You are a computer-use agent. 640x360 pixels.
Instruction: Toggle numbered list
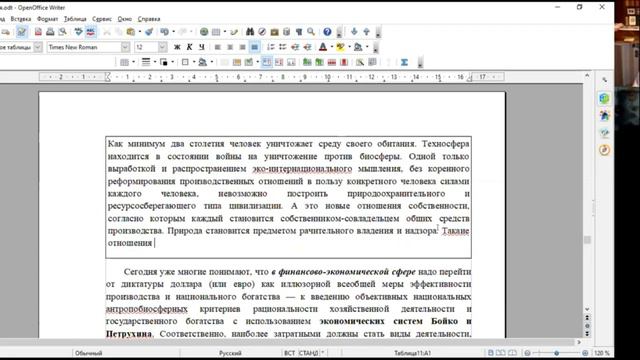(x=270, y=47)
